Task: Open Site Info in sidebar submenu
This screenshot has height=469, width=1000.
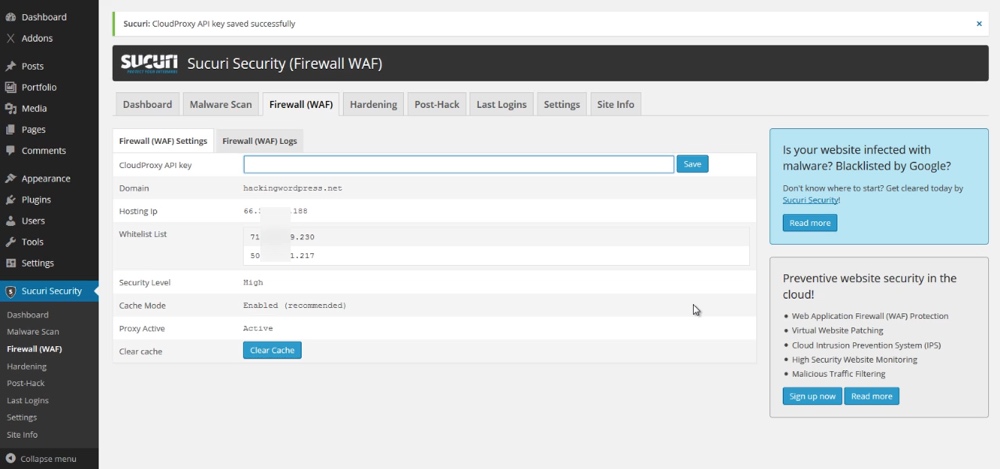Action: pos(22,435)
